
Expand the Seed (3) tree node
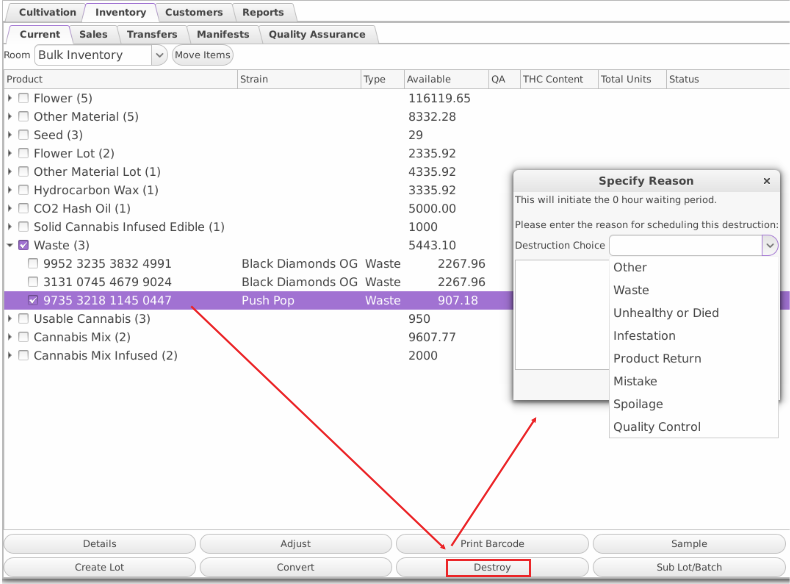click(x=10, y=135)
